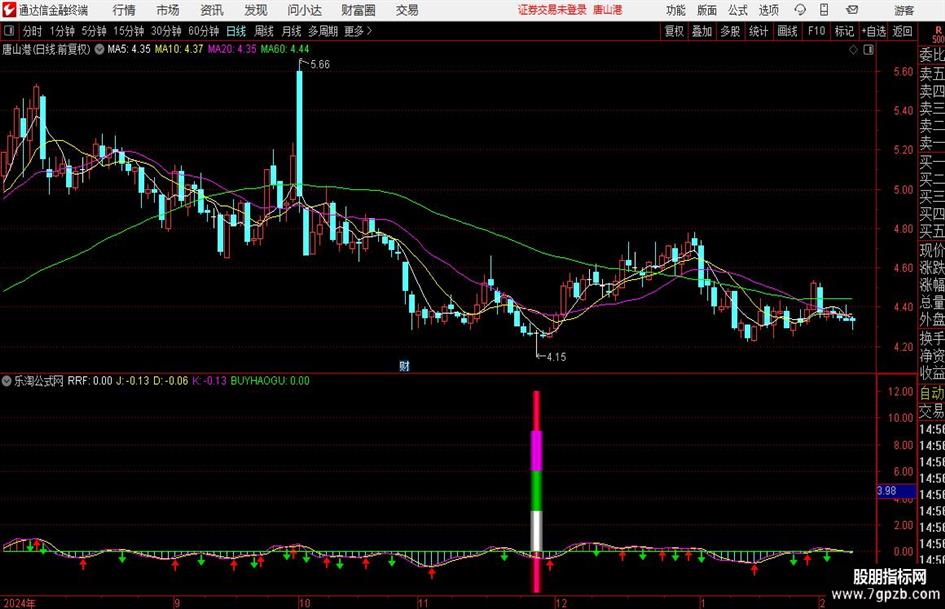945x609 pixels.
Task: Click the MA20: 4.35 label
Action: point(232,49)
